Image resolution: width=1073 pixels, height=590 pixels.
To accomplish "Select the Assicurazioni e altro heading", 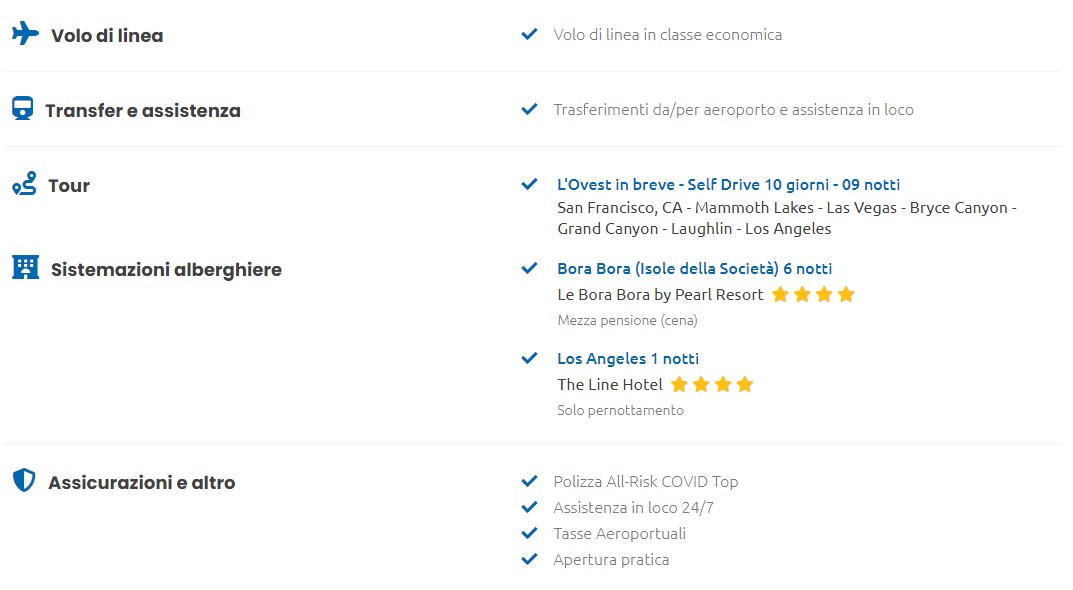I will (x=142, y=483).
